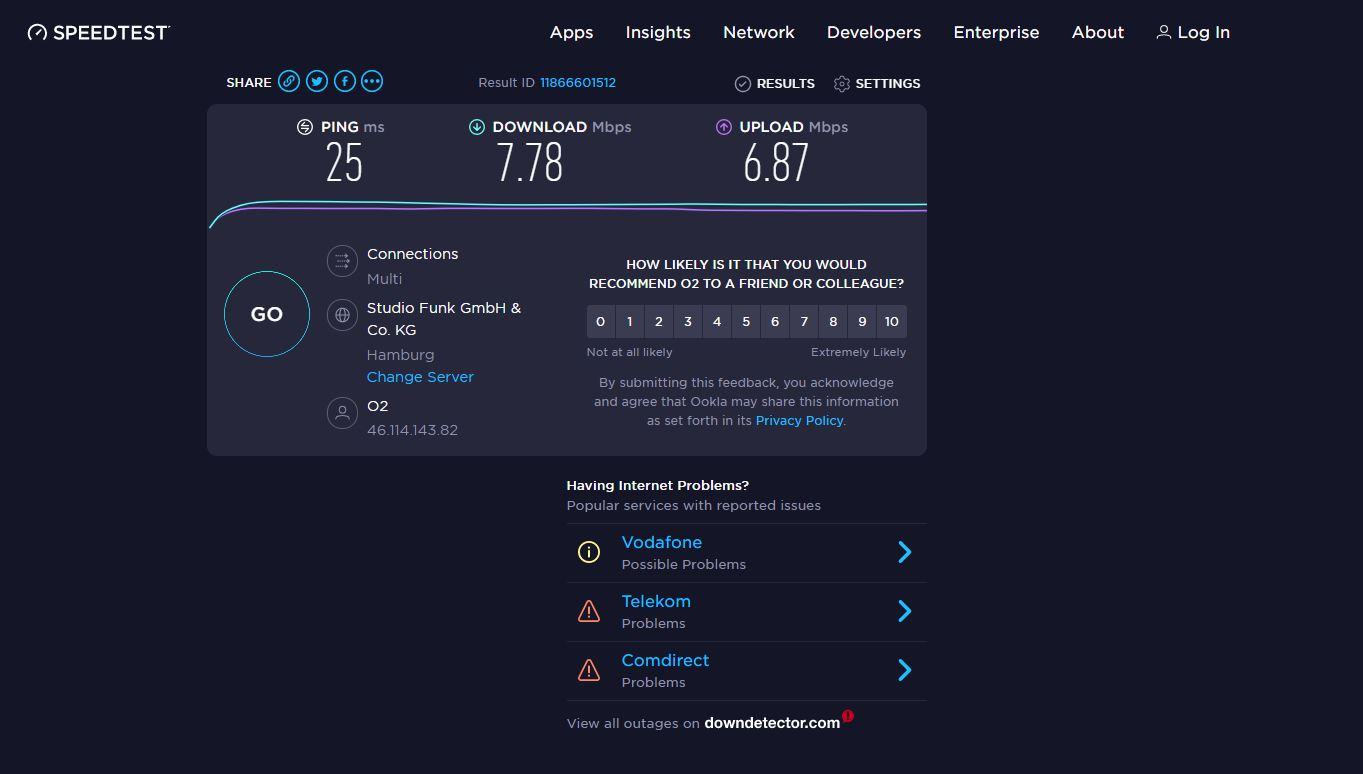
Task: Rate recommendation score 3
Action: tap(687, 322)
